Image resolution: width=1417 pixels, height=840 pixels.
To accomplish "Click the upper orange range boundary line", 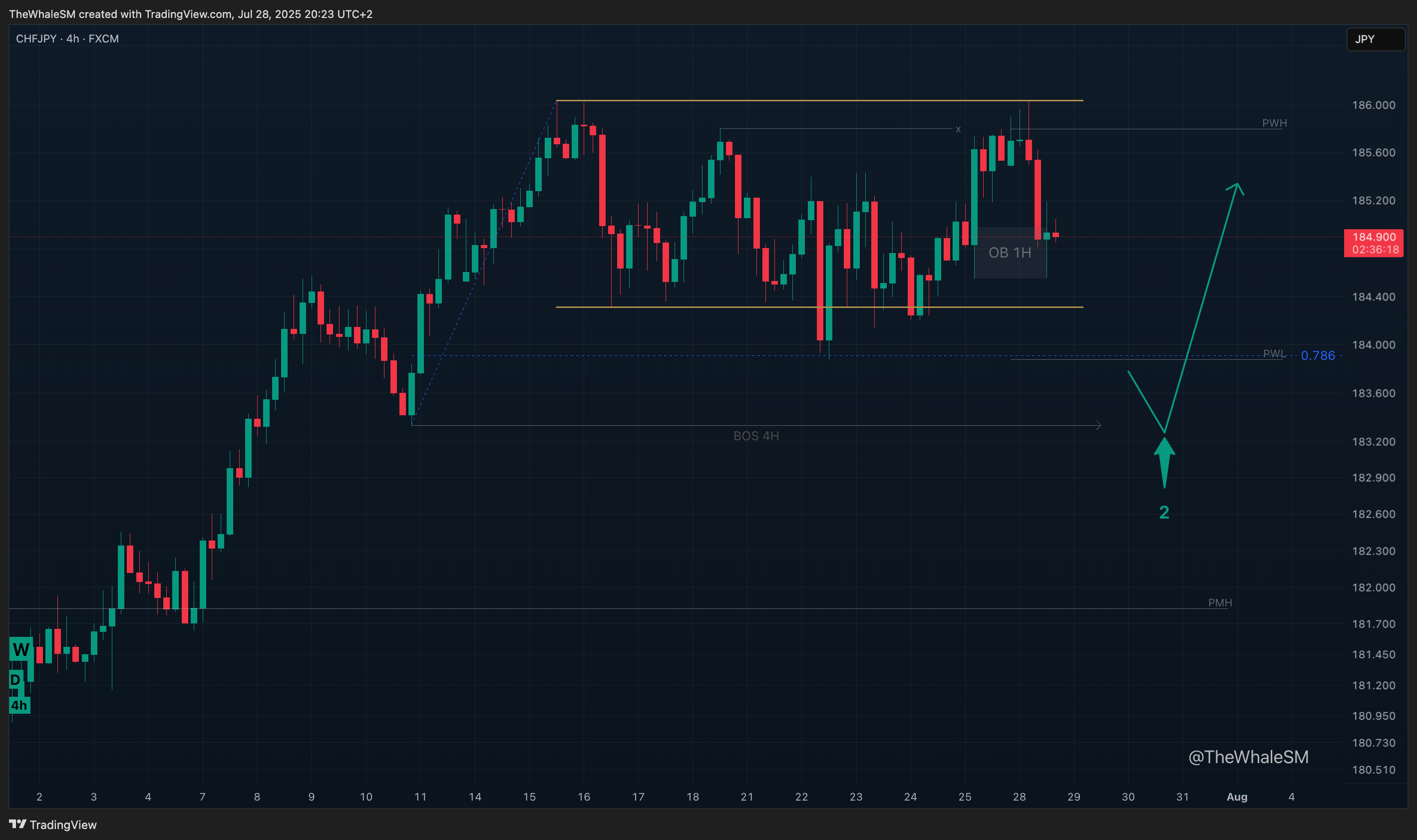I will 819,101.
